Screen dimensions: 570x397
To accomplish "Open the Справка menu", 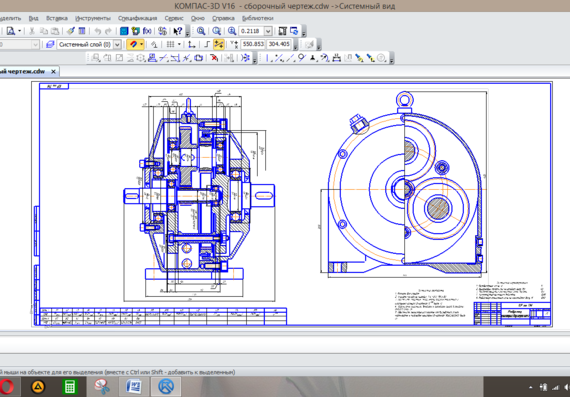I will click(x=223, y=18).
